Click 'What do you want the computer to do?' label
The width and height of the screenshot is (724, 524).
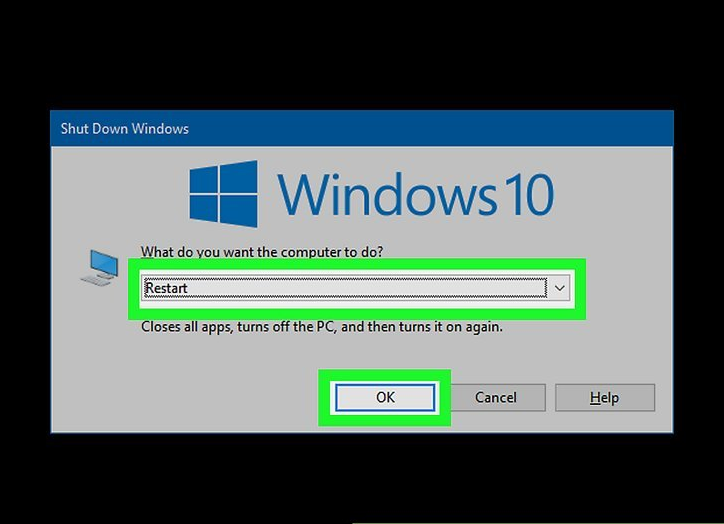tap(262, 252)
